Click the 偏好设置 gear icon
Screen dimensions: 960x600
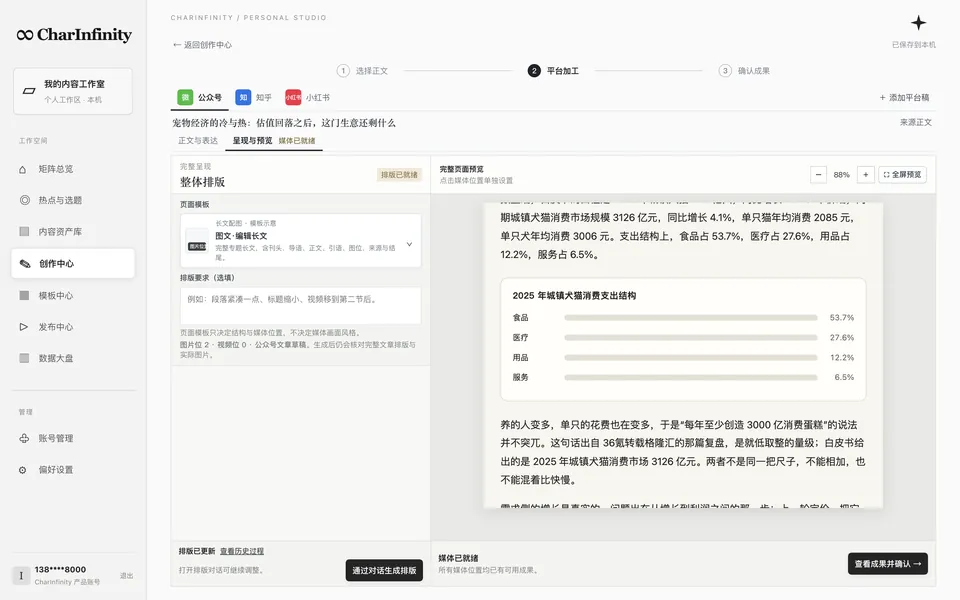click(23, 470)
